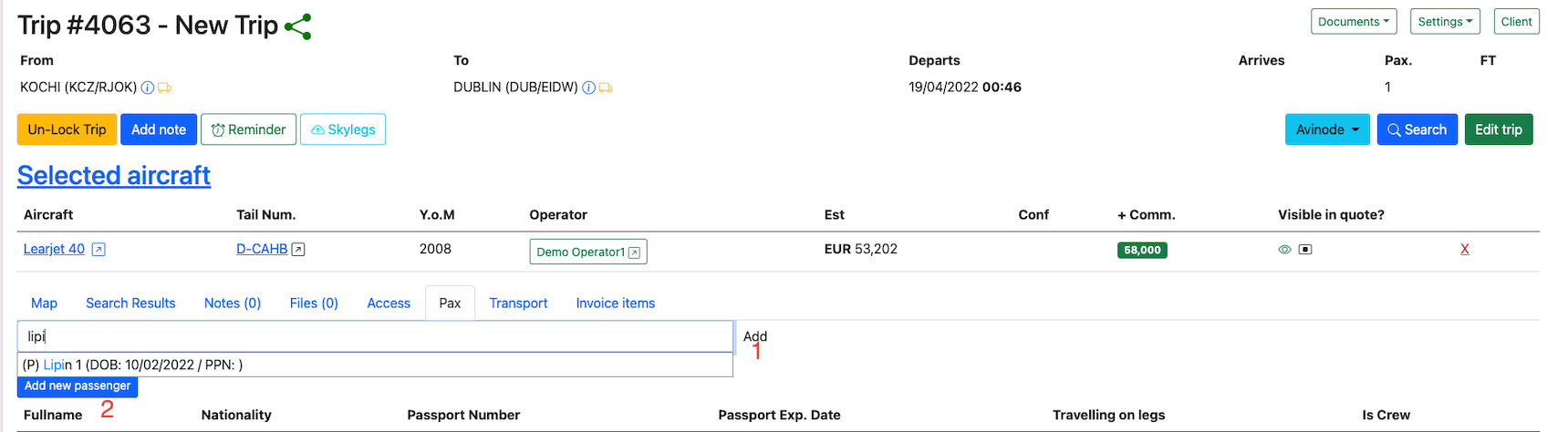
Task: Click Add new passenger button
Action: click(78, 386)
